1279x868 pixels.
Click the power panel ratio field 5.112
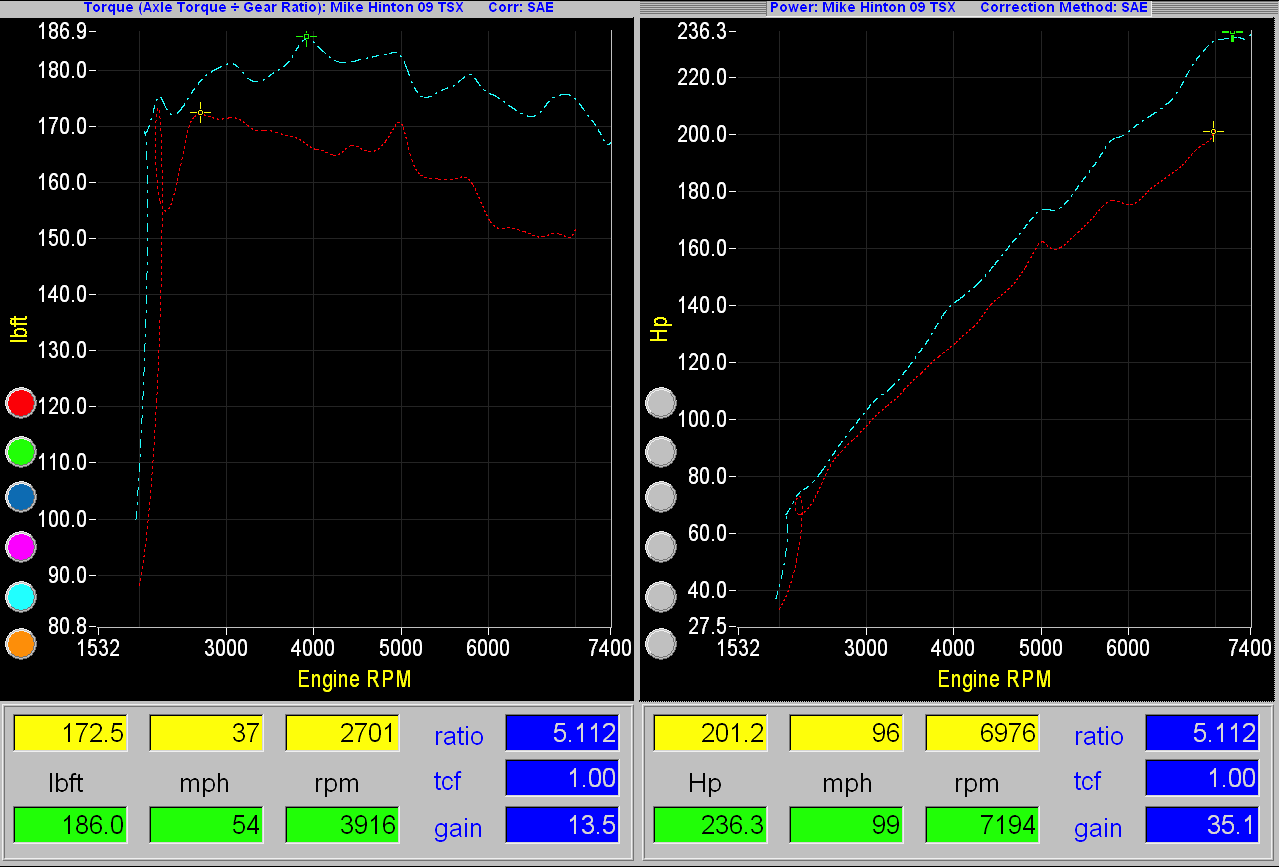[1201, 733]
